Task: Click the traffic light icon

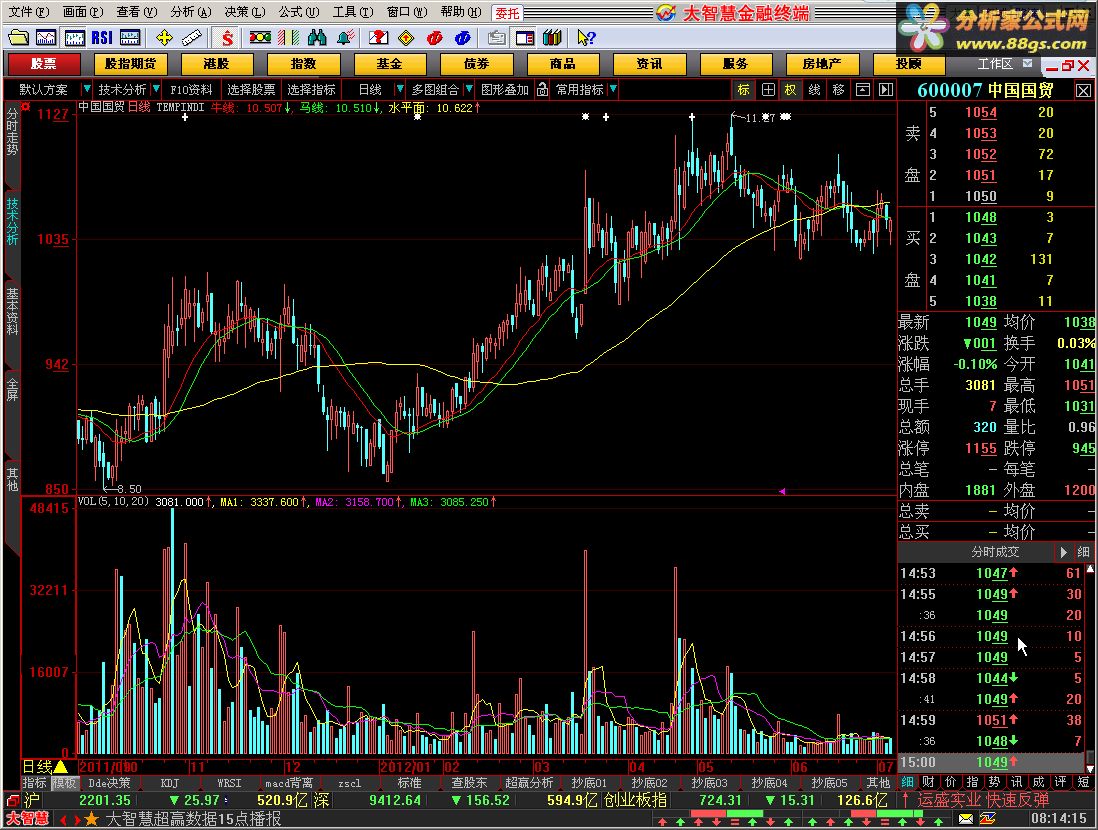Action: tap(260, 38)
